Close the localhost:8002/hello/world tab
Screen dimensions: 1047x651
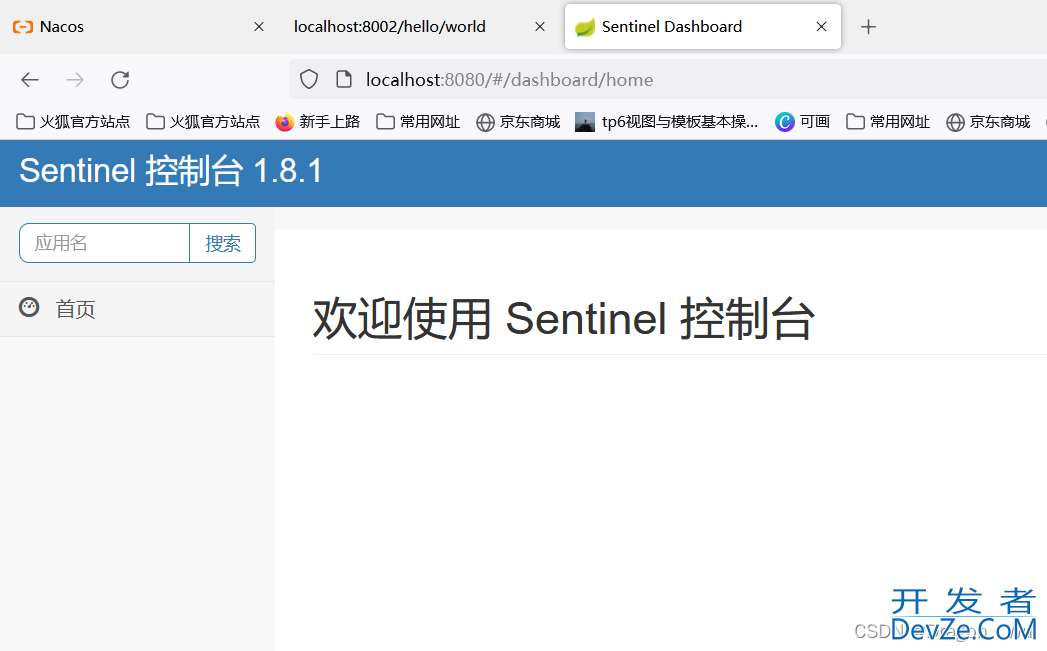[540, 27]
